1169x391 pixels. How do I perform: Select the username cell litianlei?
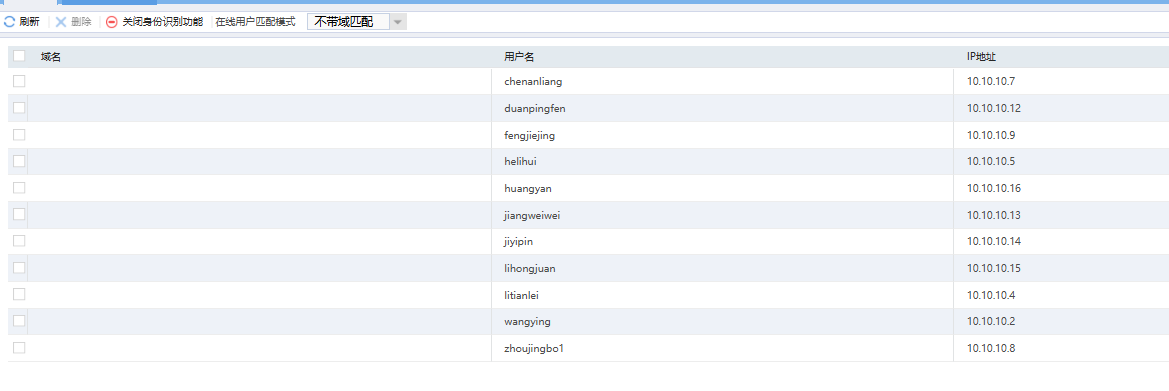click(521, 295)
